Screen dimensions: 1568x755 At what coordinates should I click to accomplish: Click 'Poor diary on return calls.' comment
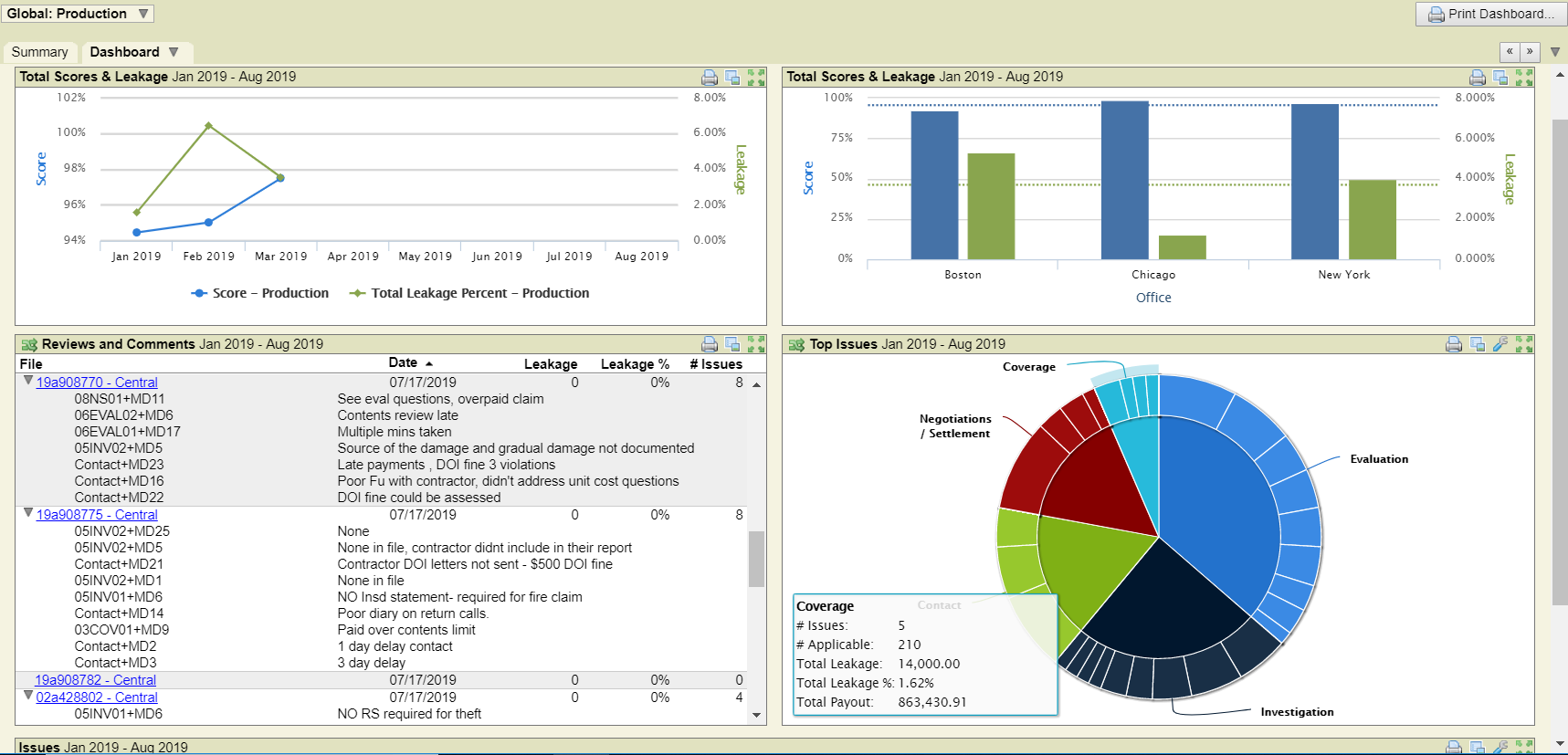pyautogui.click(x=413, y=613)
